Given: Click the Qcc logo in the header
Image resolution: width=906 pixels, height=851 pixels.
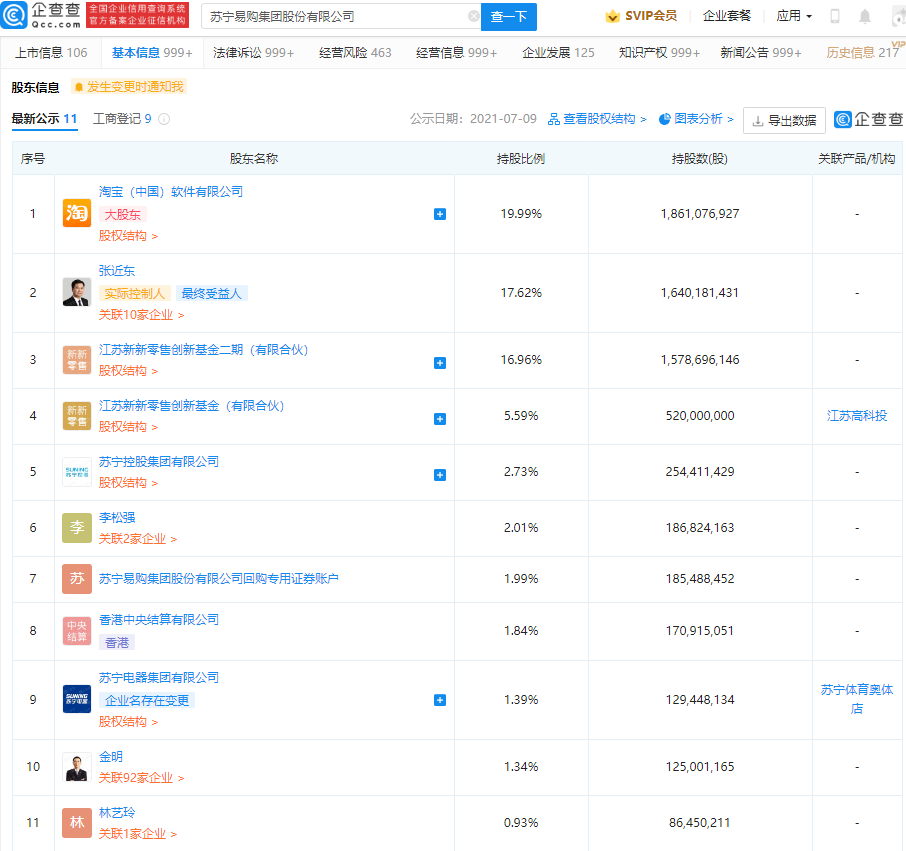Looking at the screenshot, I should [x=42, y=16].
